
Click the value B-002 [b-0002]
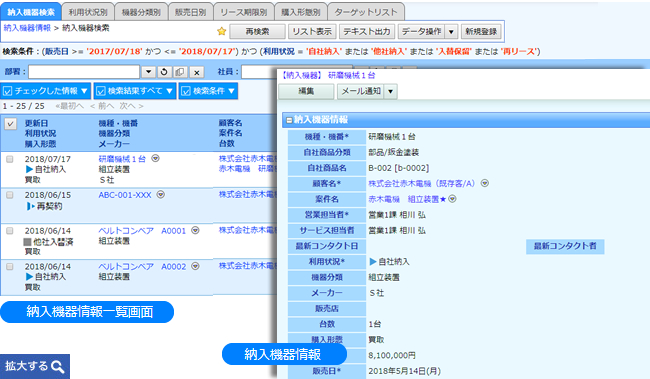coord(399,168)
